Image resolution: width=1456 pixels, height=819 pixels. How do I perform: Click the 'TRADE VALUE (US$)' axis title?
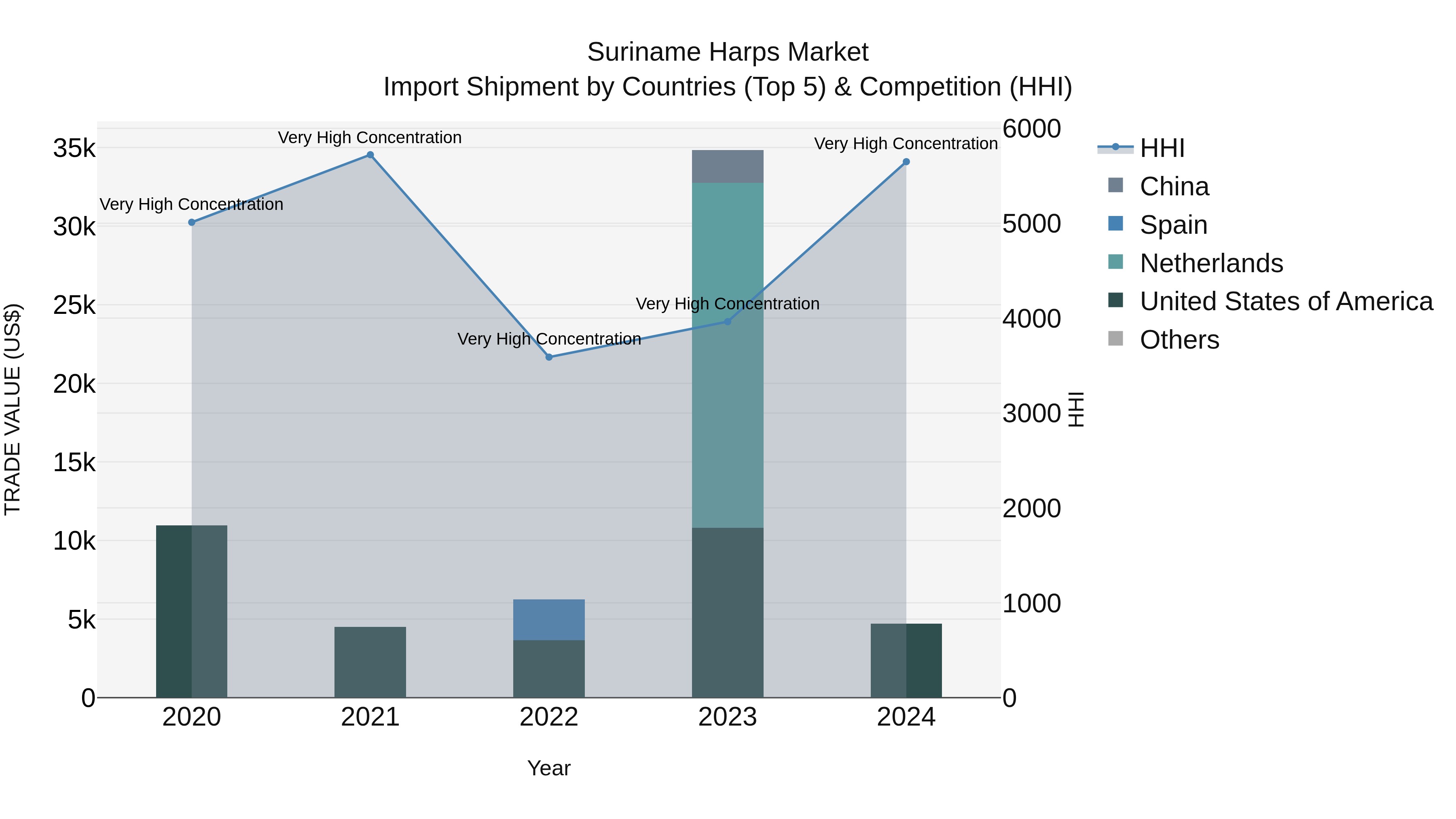pyautogui.click(x=13, y=409)
